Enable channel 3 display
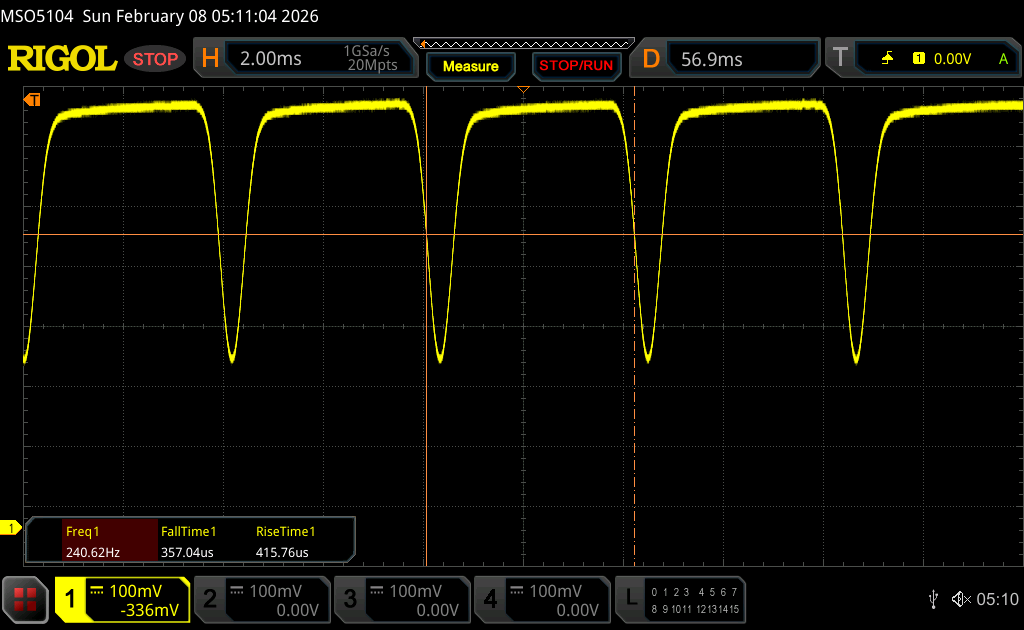This screenshot has height=630, width=1024. tap(401, 599)
